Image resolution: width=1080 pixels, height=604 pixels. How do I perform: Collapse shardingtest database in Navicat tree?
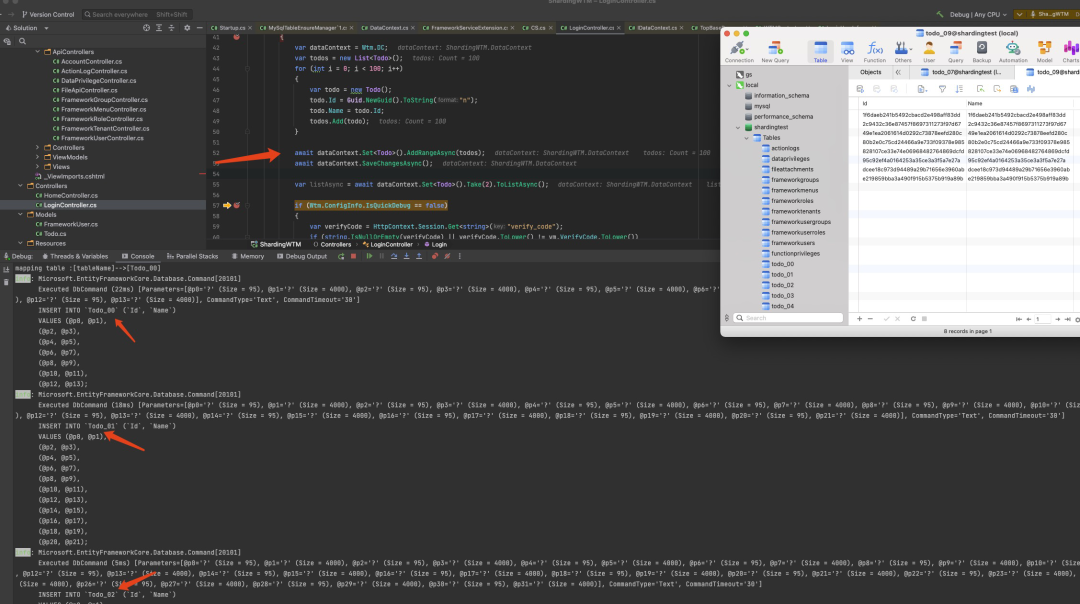pos(738,127)
